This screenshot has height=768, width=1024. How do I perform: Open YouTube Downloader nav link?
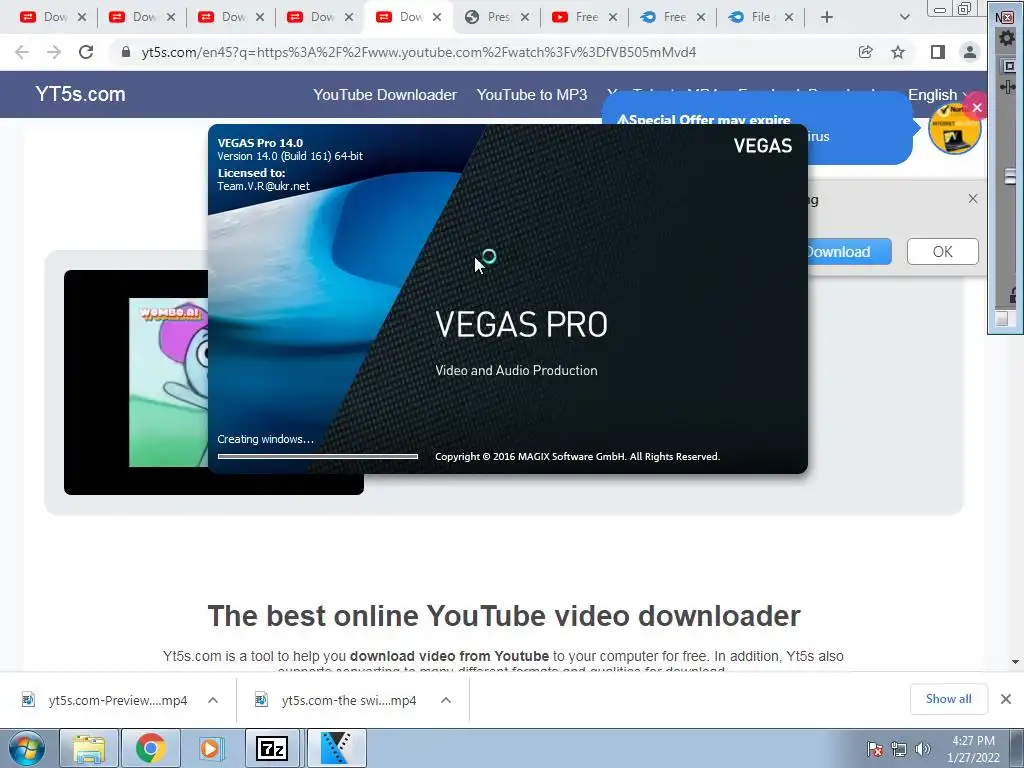(385, 95)
